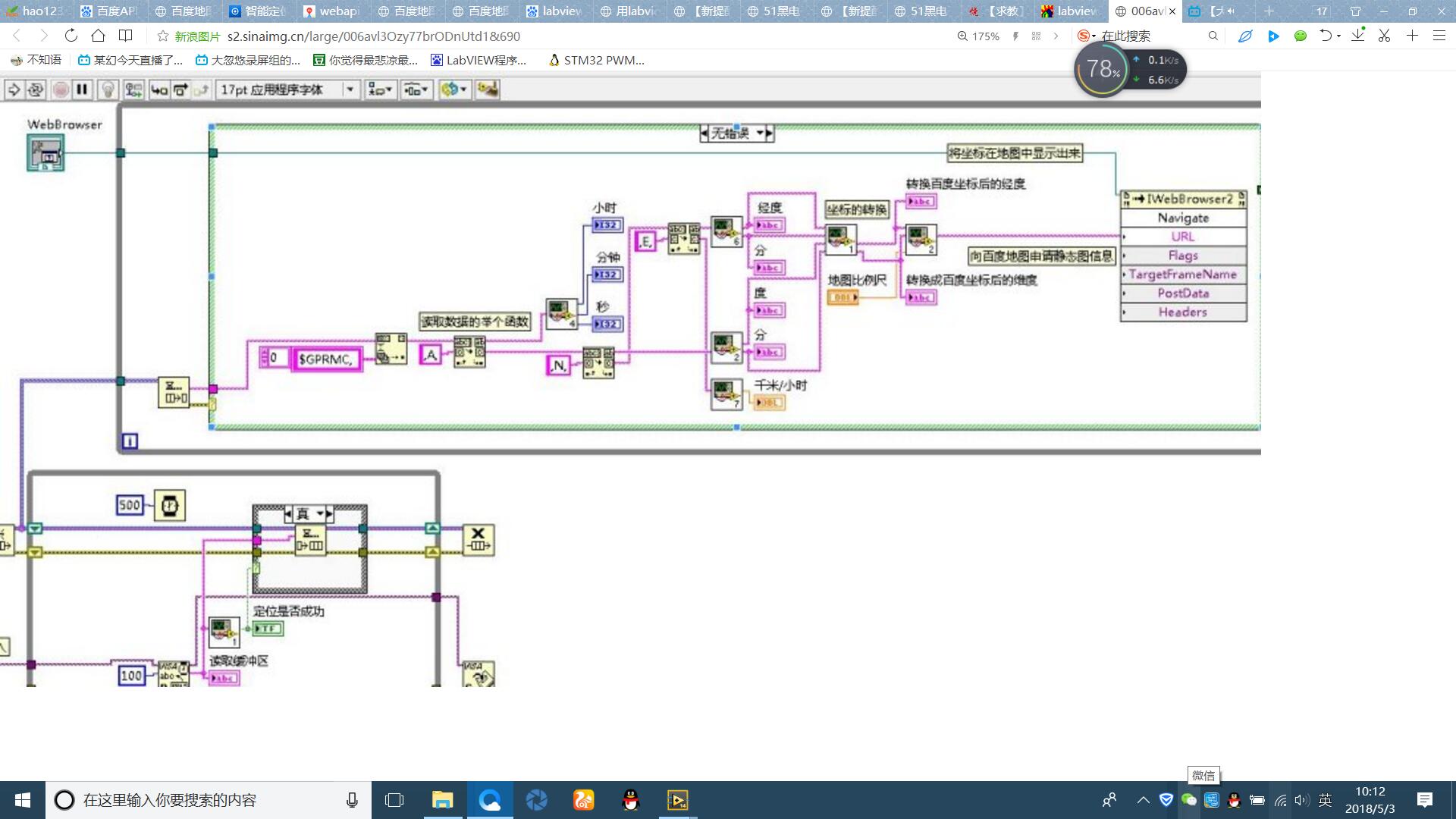Click the Flags row of IWebBrowser2 node

[1183, 256]
